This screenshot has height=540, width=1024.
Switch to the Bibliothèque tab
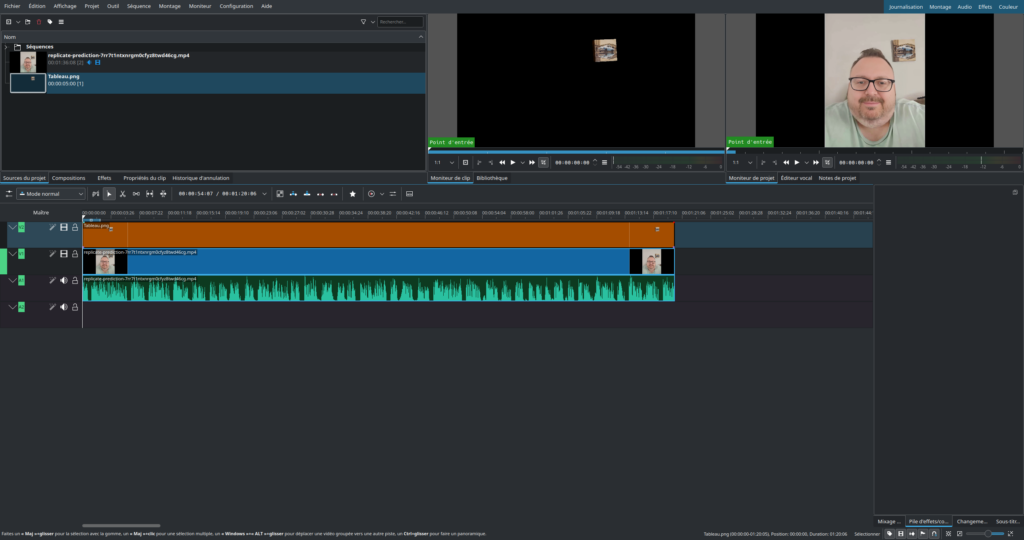click(492, 178)
